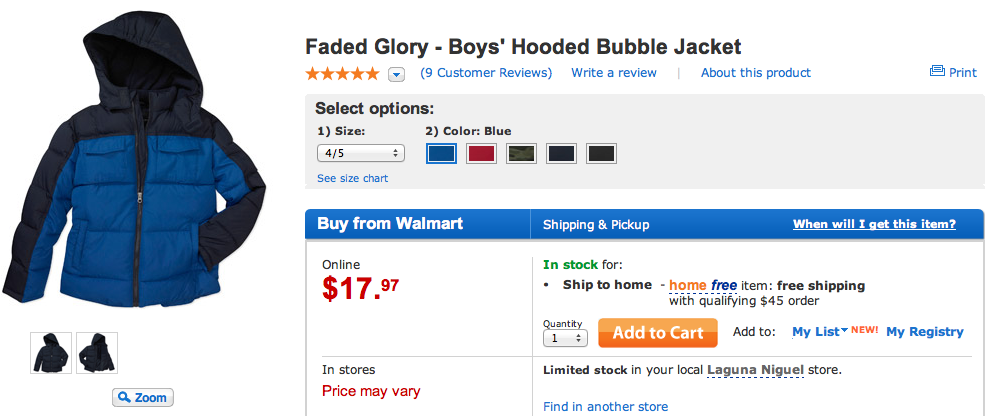Screen dimensions: 989x416
Task: Click Write a review link
Action: point(614,73)
